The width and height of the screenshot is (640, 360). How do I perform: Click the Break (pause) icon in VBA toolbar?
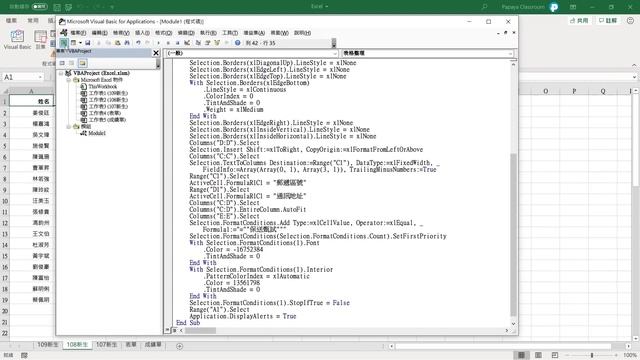tap(168, 43)
